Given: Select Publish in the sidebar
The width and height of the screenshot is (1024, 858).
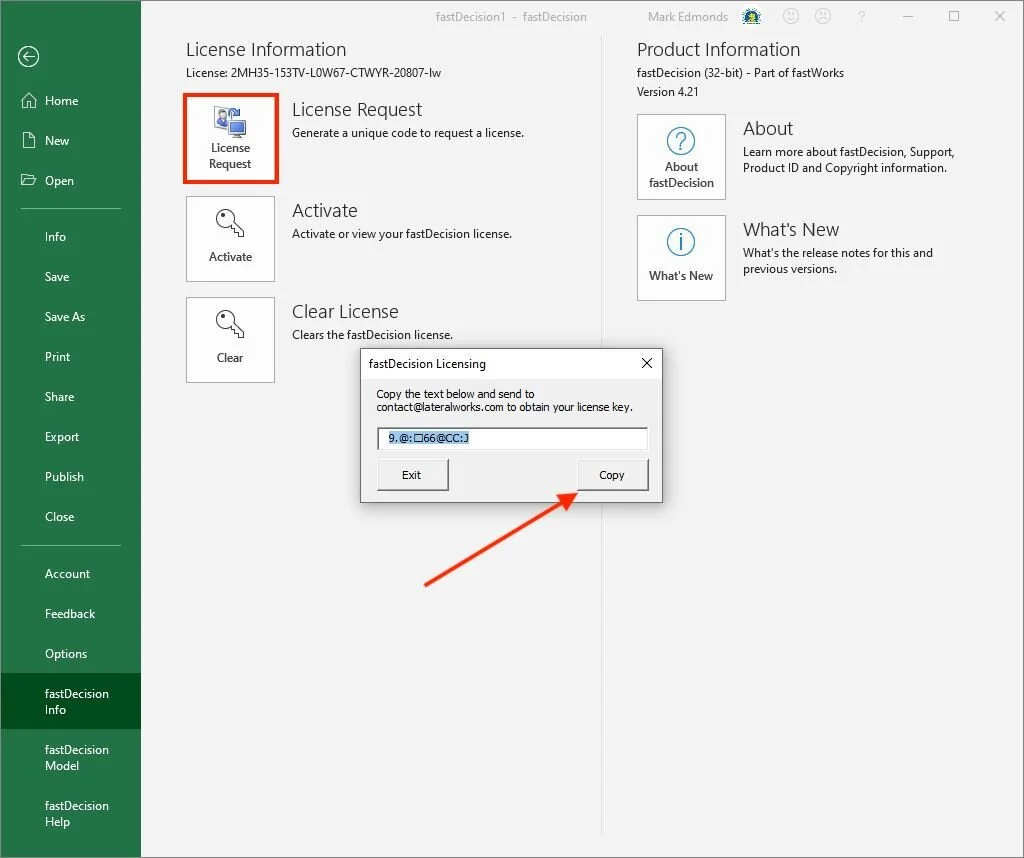Looking at the screenshot, I should (x=64, y=477).
